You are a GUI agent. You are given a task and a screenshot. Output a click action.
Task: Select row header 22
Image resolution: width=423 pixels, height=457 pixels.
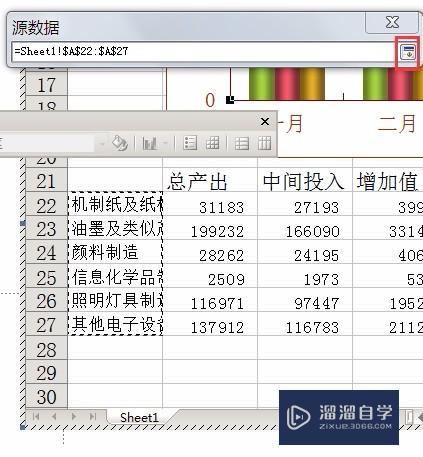(47, 204)
